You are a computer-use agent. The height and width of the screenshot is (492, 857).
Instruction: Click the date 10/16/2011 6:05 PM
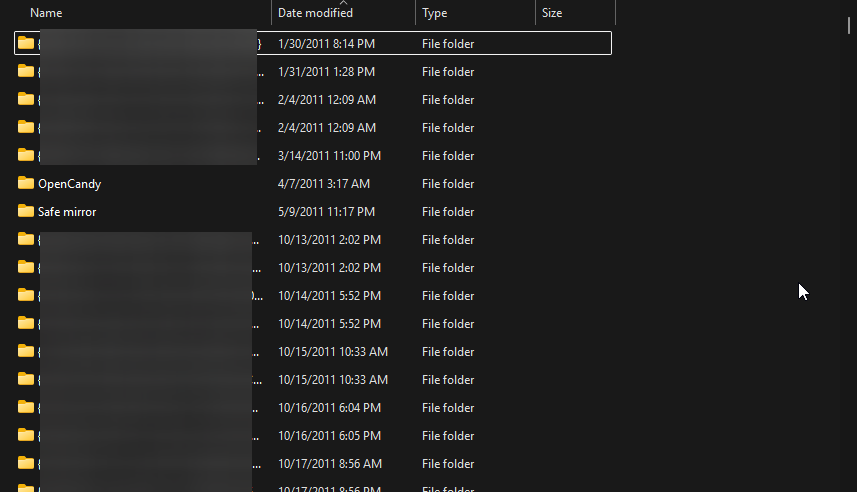329,436
